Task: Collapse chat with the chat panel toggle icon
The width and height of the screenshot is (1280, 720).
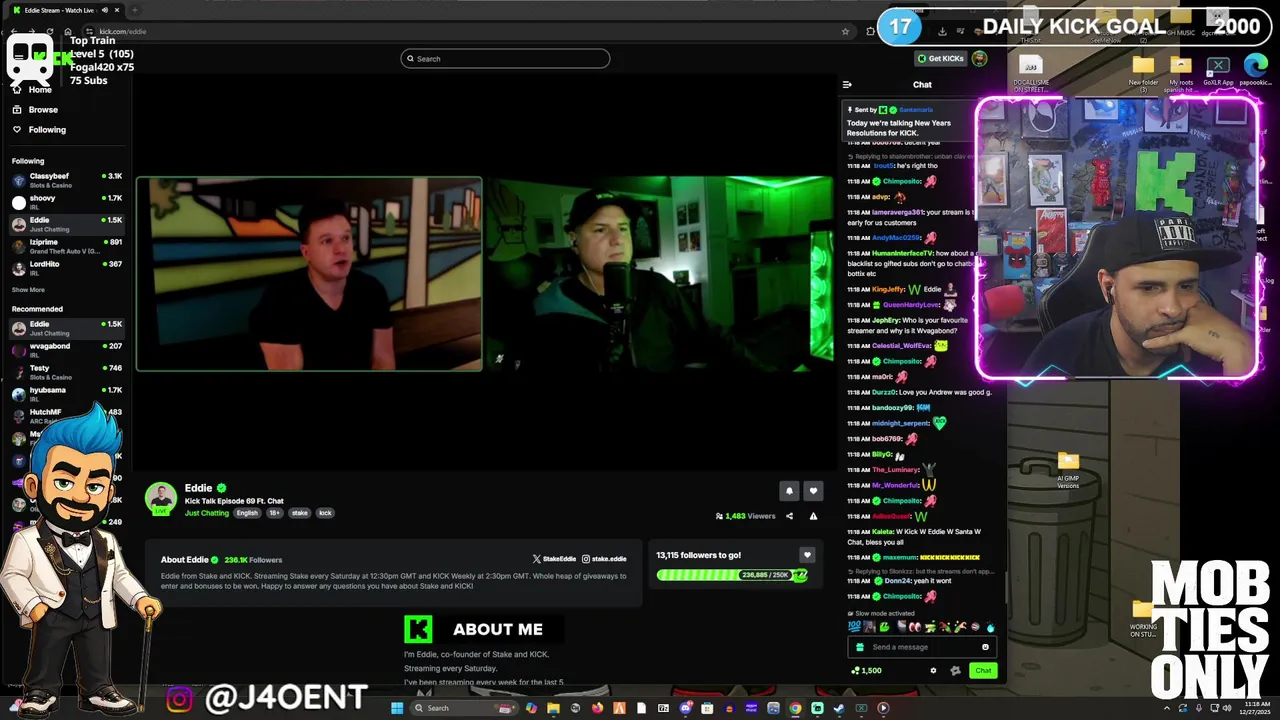Action: coord(847,85)
